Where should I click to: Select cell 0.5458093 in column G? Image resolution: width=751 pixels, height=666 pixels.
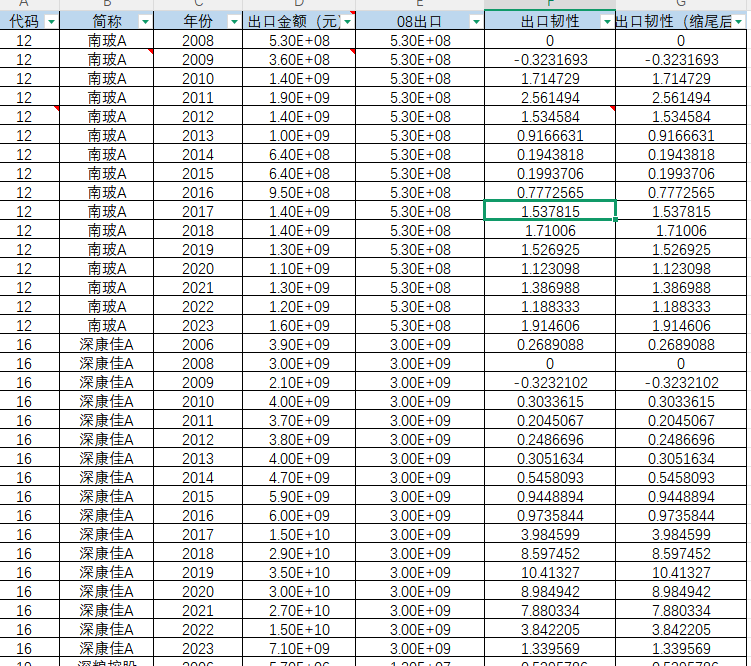click(x=681, y=477)
